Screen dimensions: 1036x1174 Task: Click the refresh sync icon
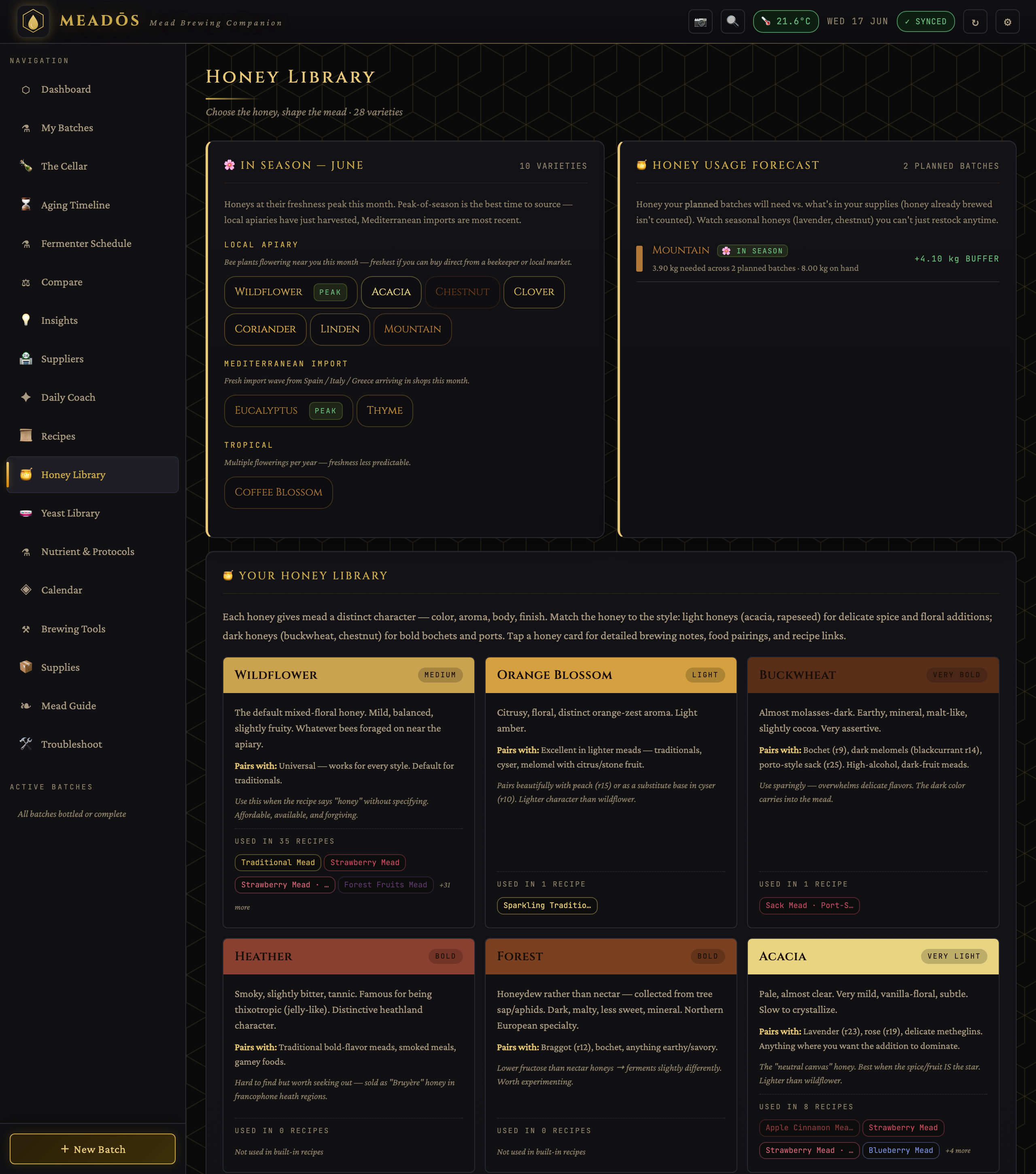click(x=974, y=22)
